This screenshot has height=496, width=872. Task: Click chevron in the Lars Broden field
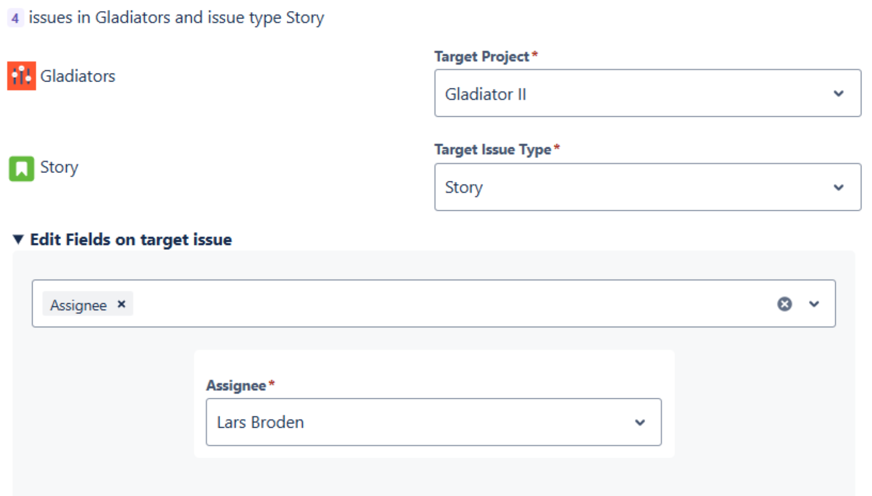pyautogui.click(x=640, y=422)
